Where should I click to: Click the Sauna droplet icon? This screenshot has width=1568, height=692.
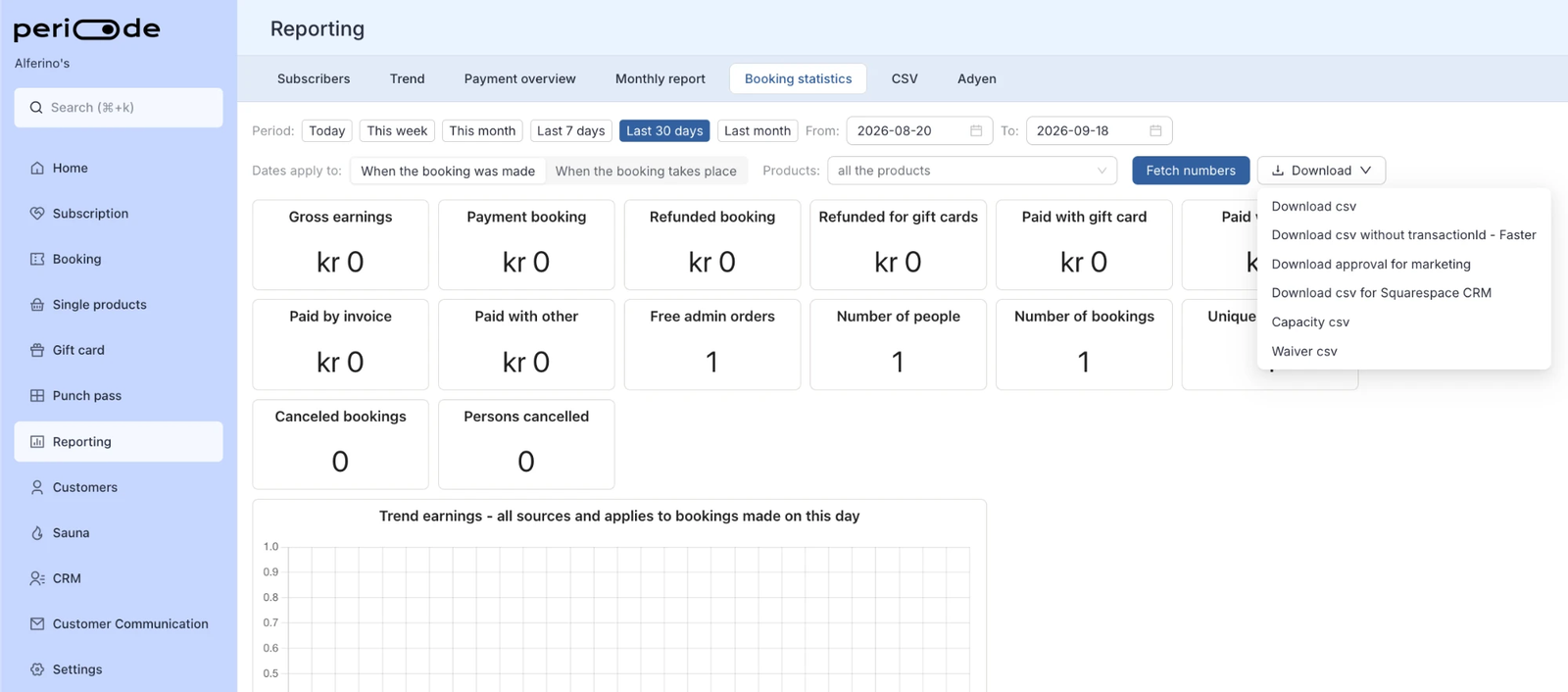tap(37, 533)
